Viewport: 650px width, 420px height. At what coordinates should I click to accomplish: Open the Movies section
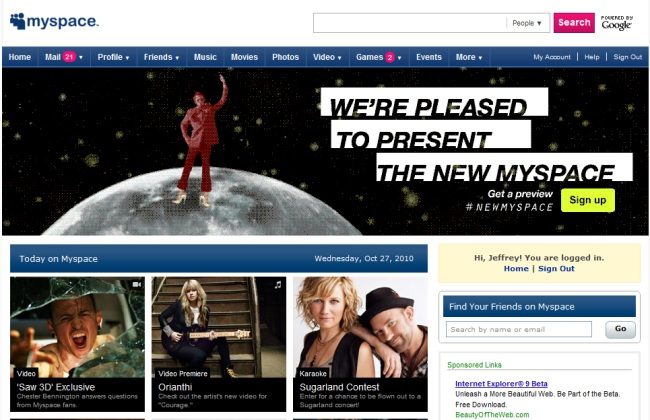[x=244, y=57]
